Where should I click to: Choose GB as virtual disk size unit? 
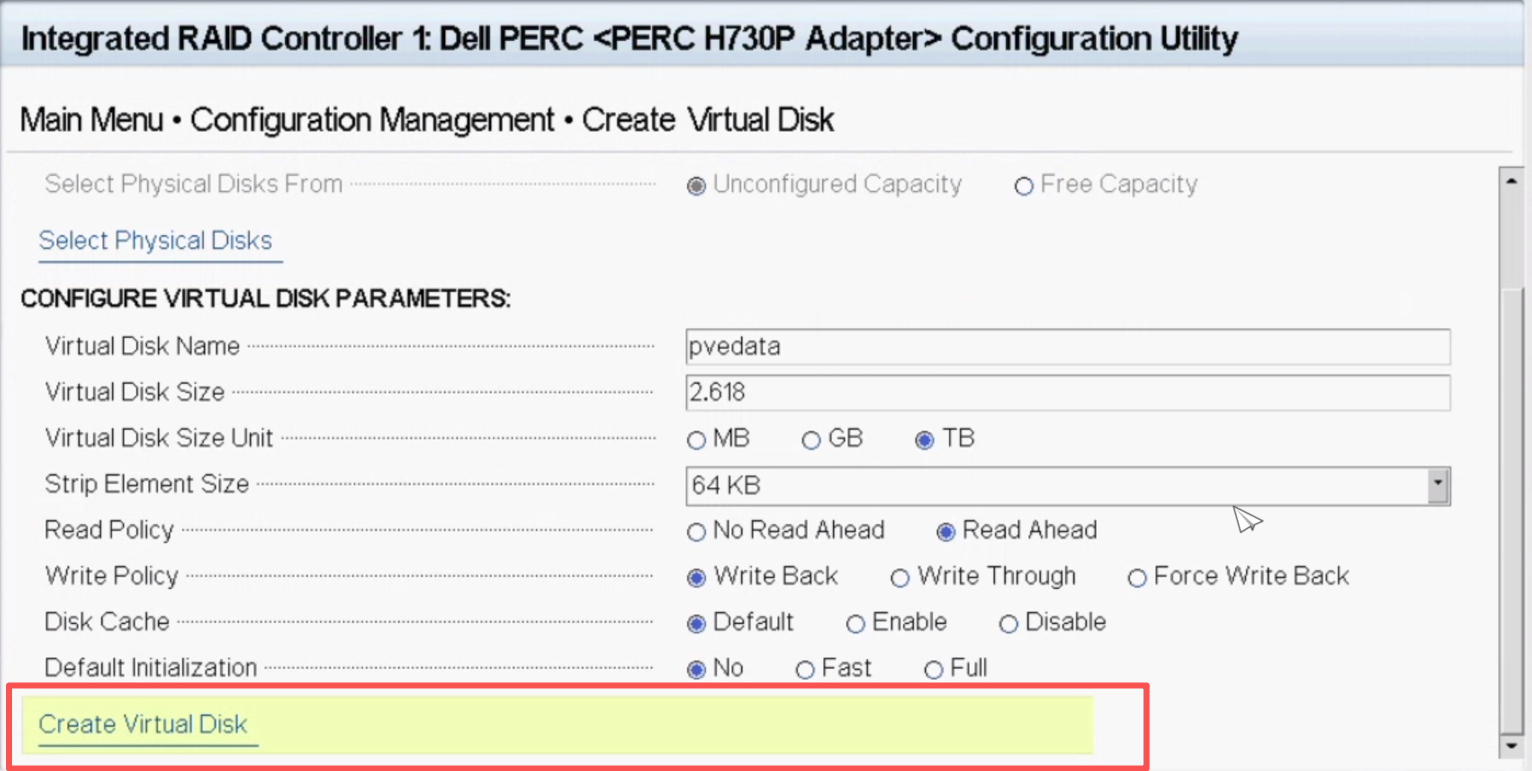(x=812, y=440)
